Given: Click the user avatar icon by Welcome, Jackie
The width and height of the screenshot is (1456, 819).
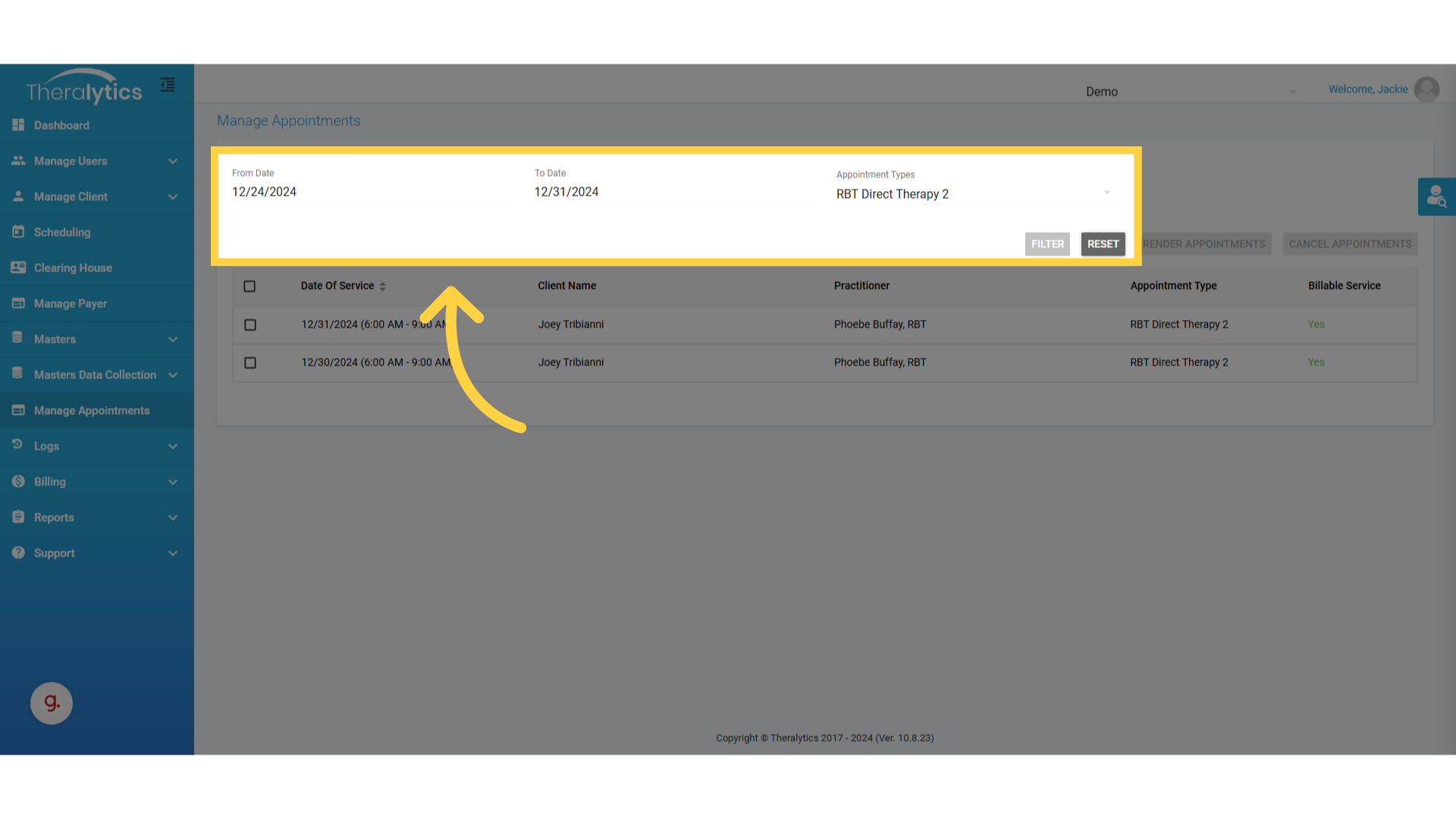Looking at the screenshot, I should [1426, 89].
